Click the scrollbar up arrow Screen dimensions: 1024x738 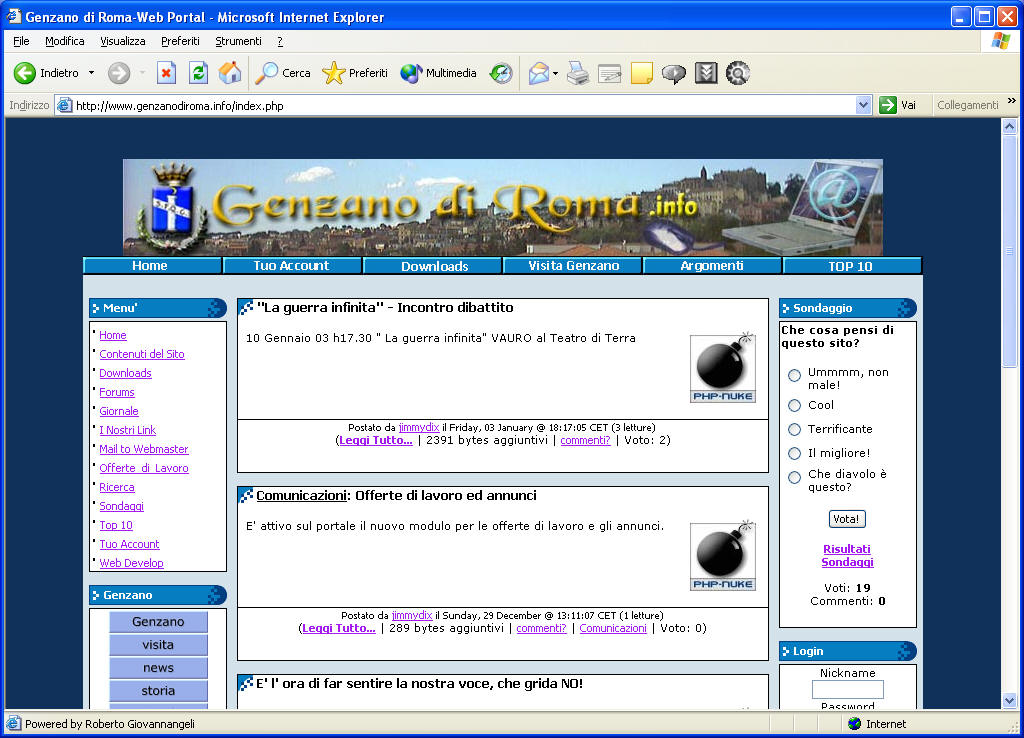1010,127
